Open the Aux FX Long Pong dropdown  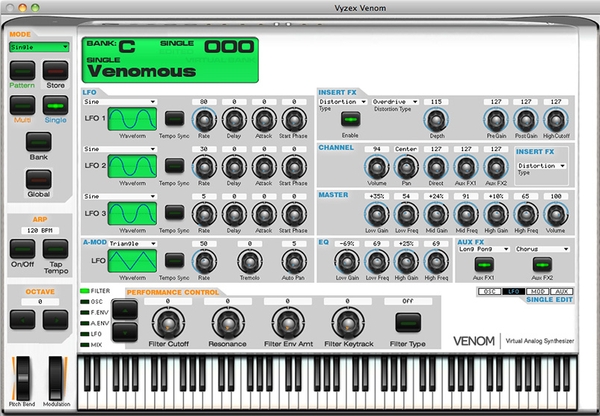click(484, 249)
